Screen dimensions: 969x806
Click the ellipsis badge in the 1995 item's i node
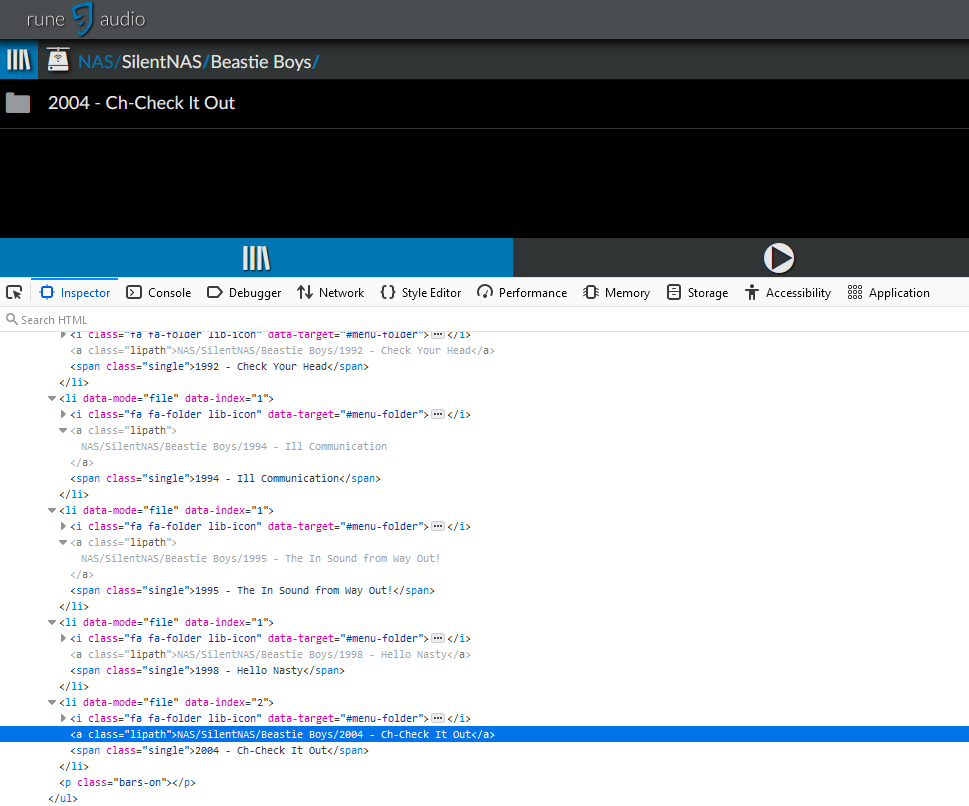[x=438, y=526]
